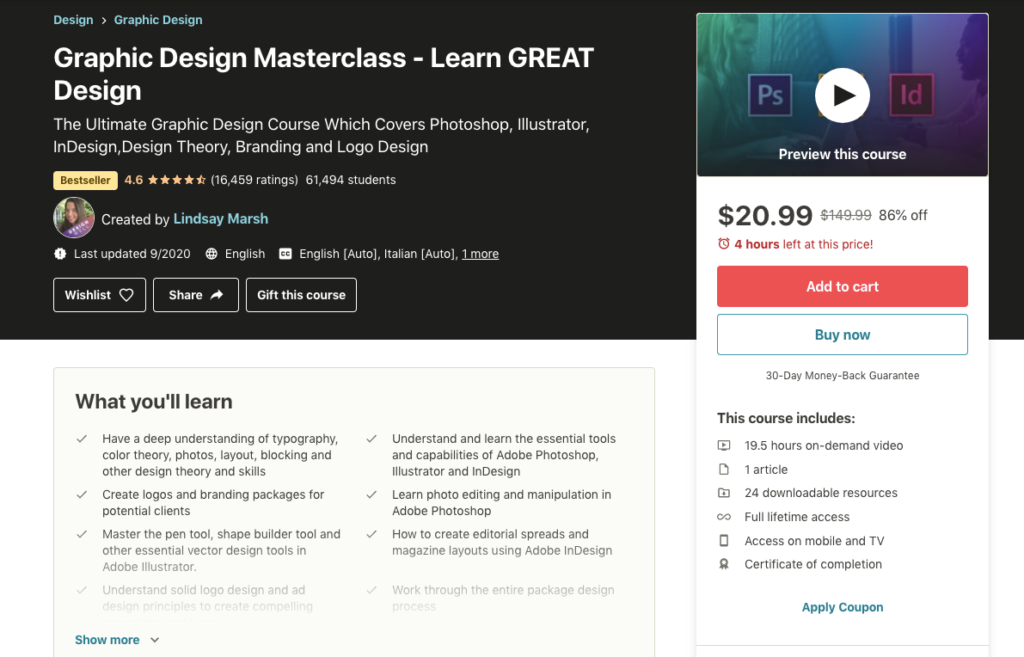
Task: Click the $149.99 original price
Action: (846, 215)
